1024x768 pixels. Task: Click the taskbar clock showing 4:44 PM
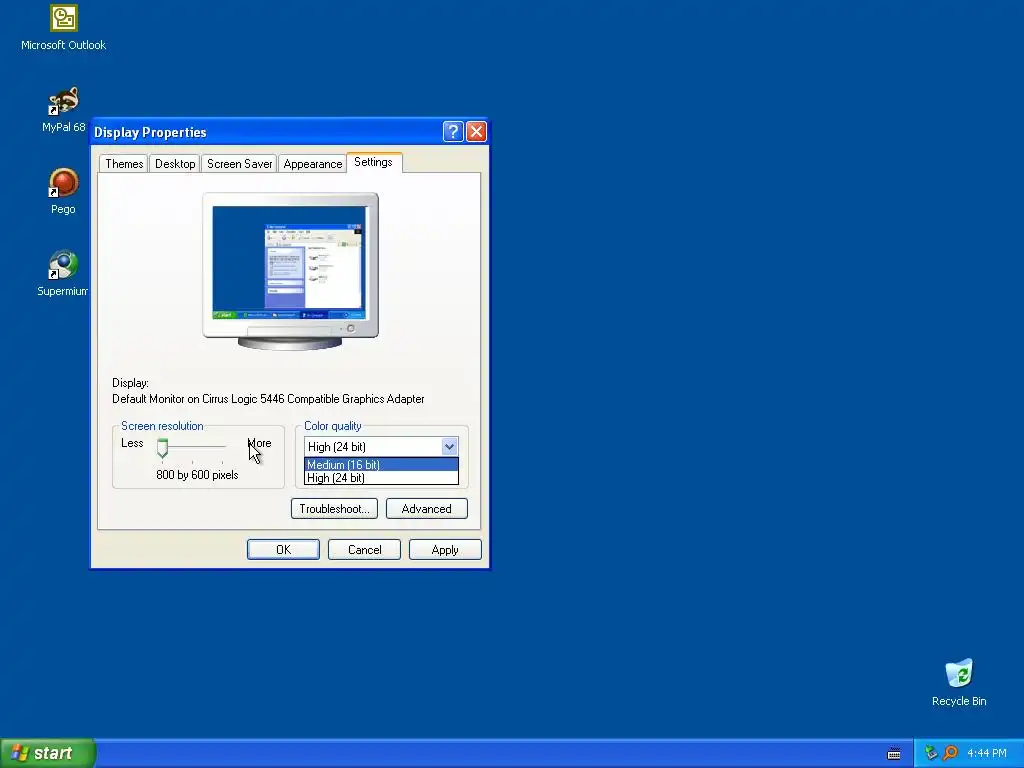[x=987, y=753]
